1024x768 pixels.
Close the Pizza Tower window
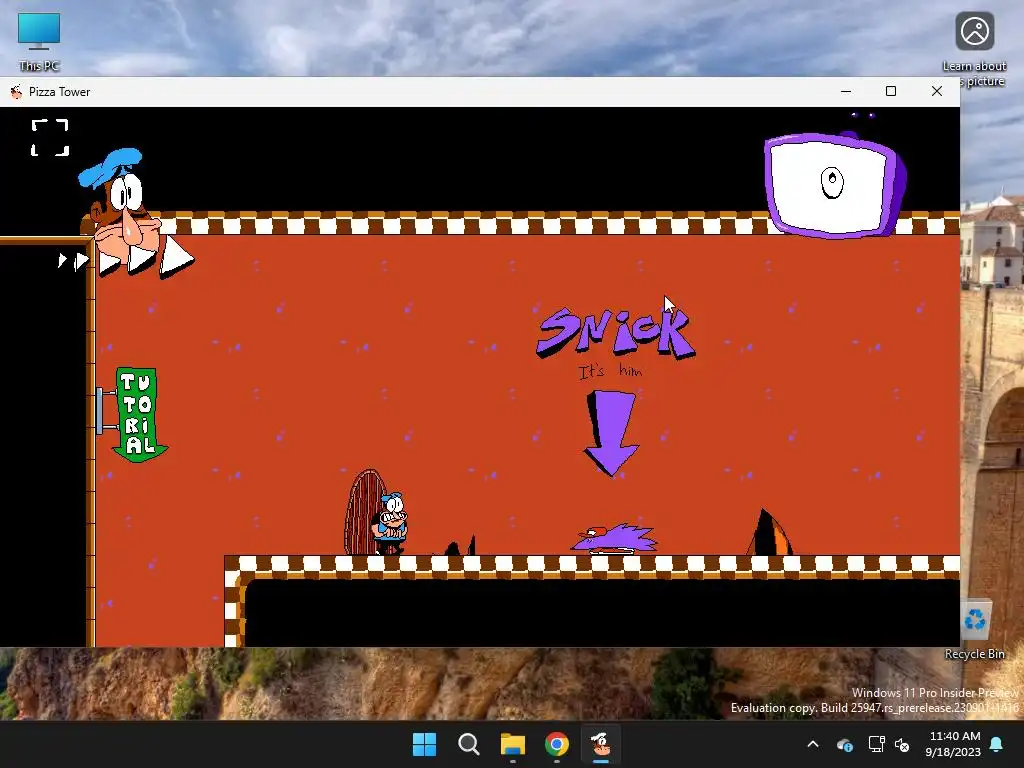[936, 91]
